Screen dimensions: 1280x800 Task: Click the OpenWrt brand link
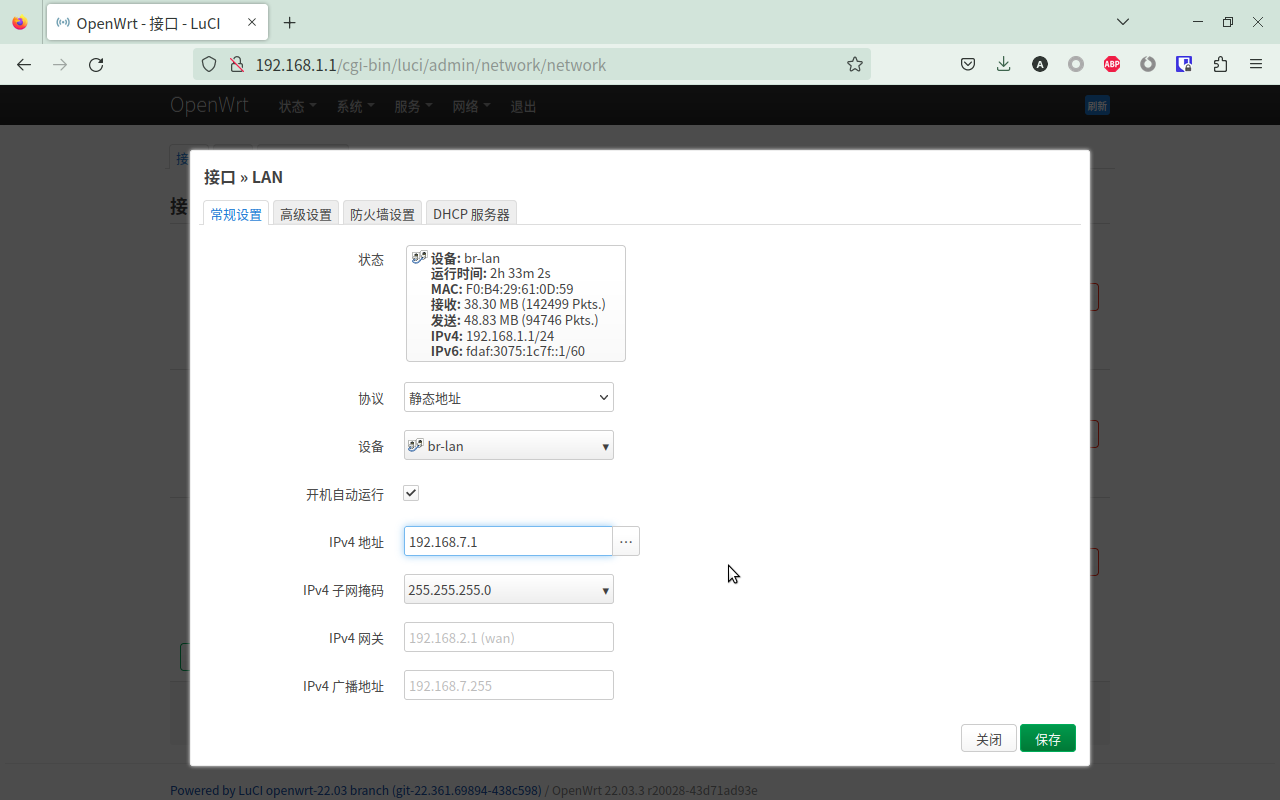pyautogui.click(x=209, y=105)
